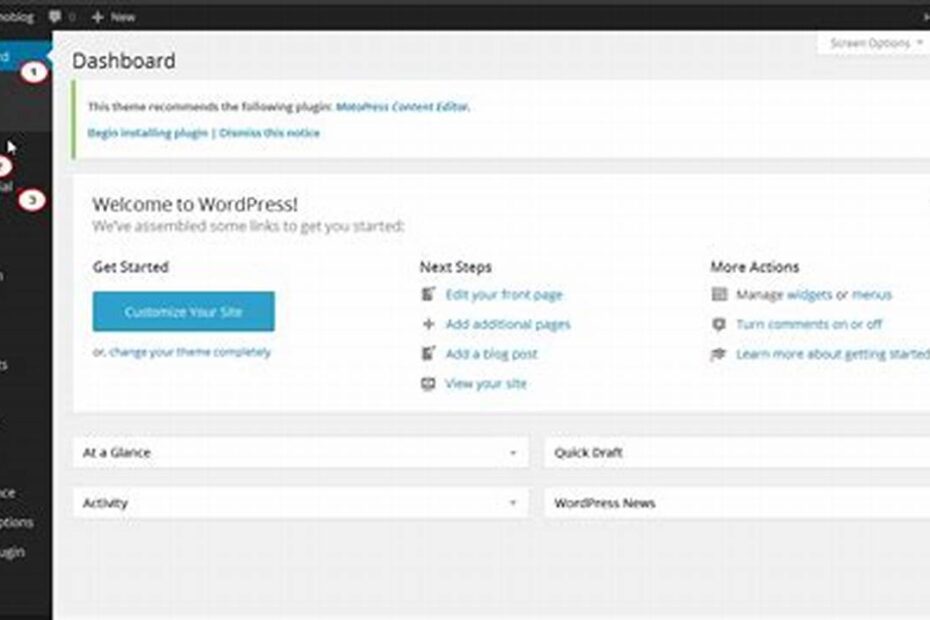Click the Edit your front page icon

(428, 294)
